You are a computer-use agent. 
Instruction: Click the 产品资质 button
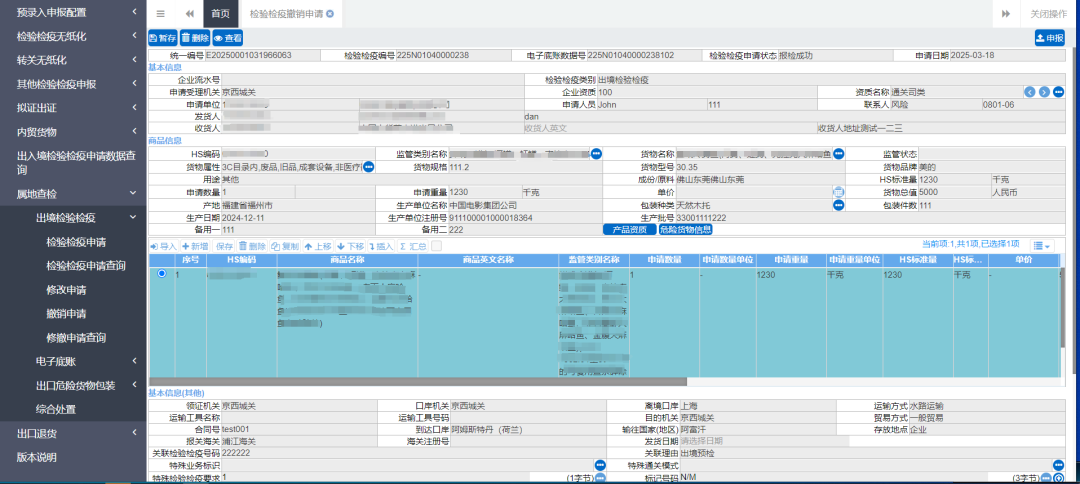click(627, 230)
